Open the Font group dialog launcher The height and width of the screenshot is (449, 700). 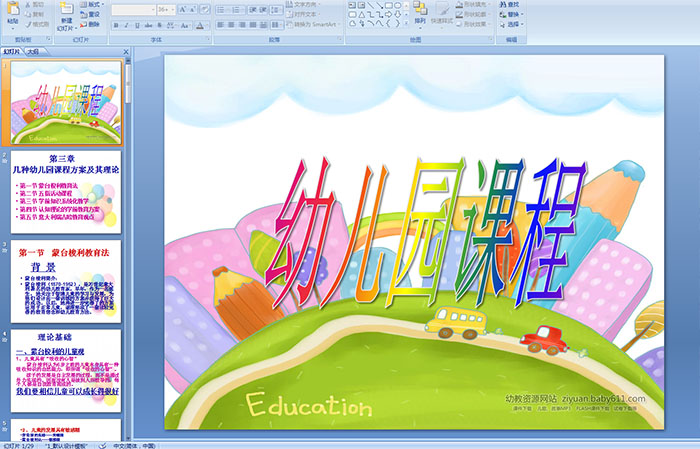[208, 40]
